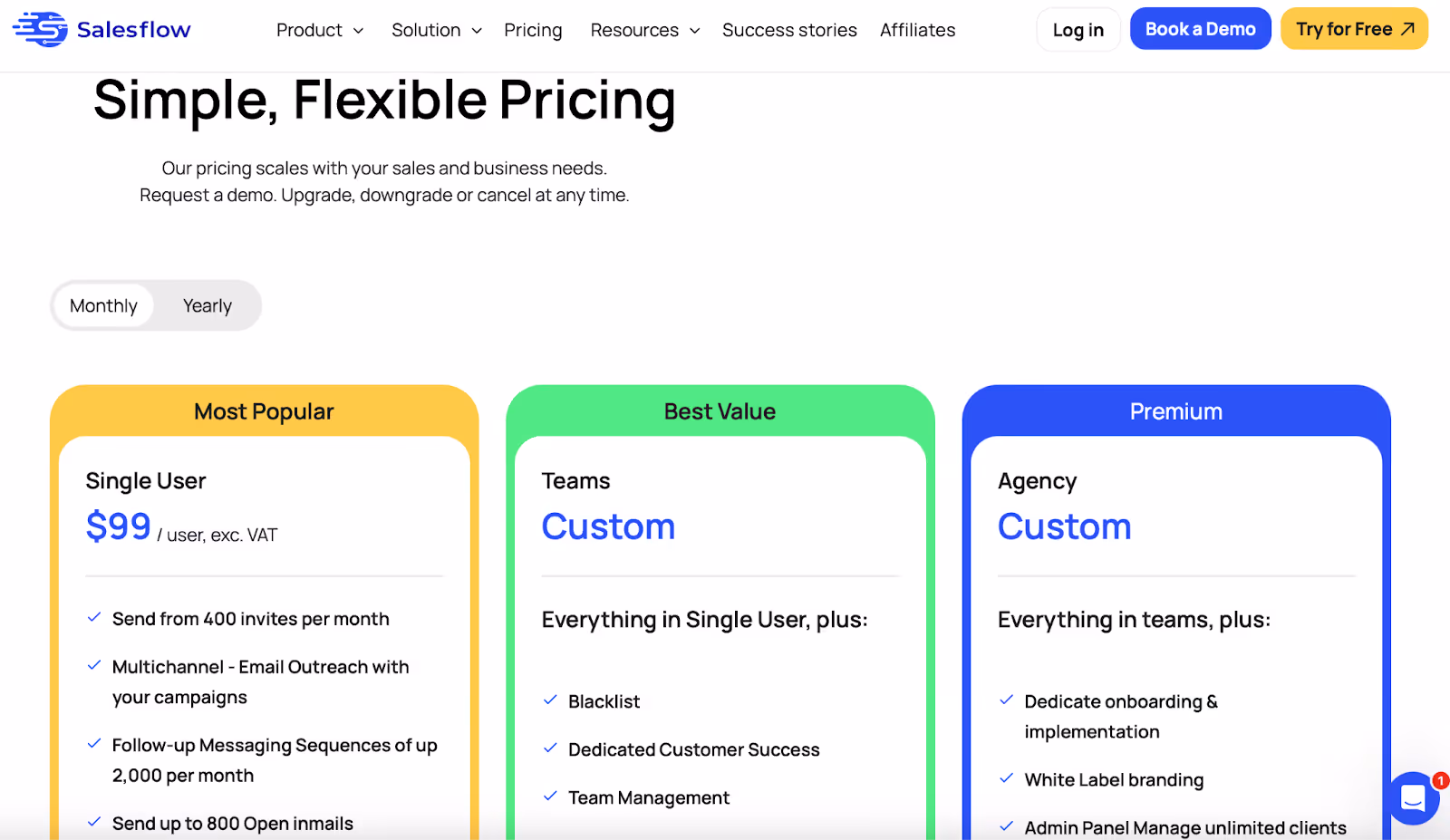Click the checkmark beside Team Management
Image resolution: width=1450 pixels, height=840 pixels.
550,797
